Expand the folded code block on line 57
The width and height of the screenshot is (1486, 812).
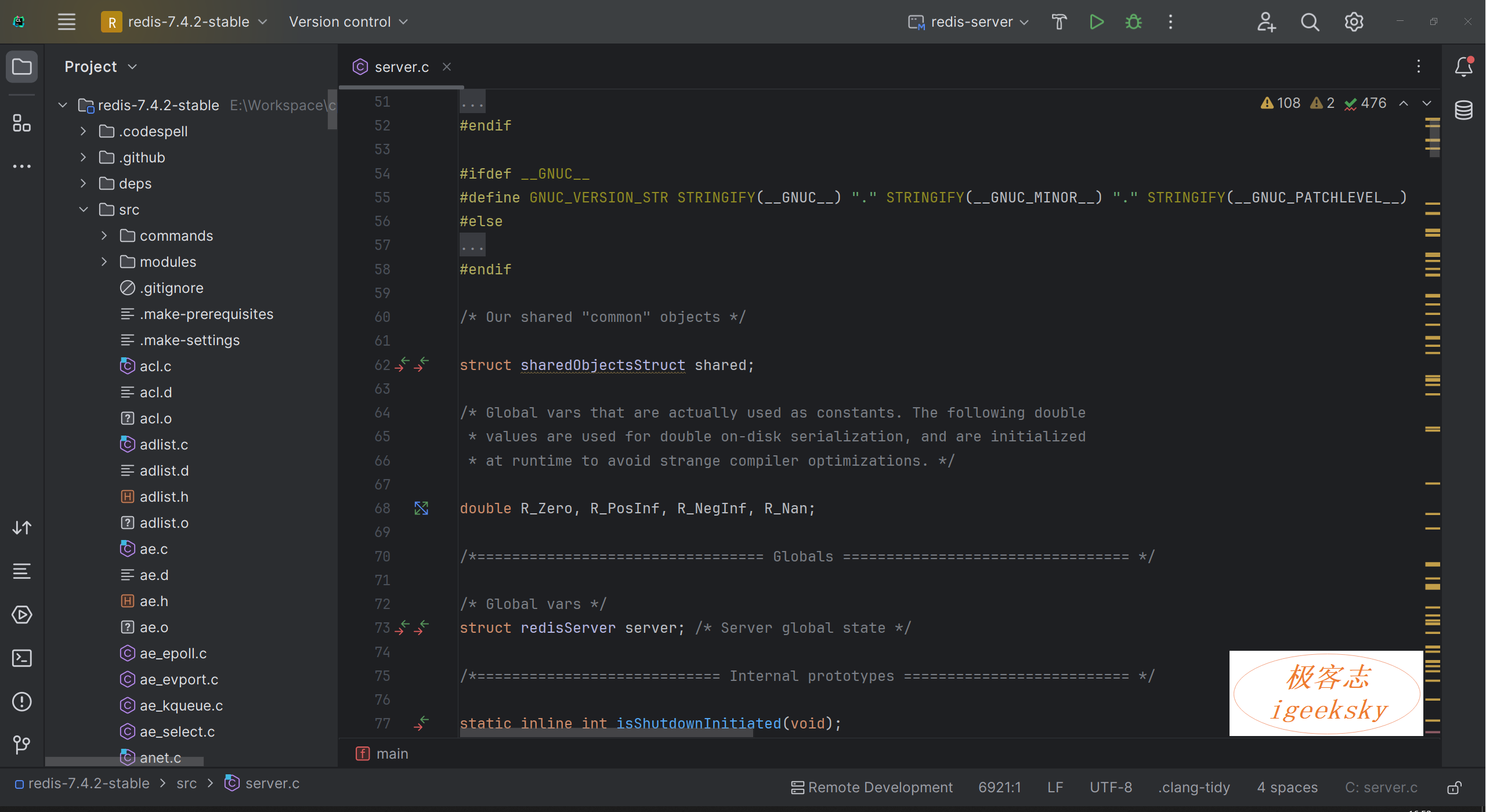pyautogui.click(x=472, y=245)
